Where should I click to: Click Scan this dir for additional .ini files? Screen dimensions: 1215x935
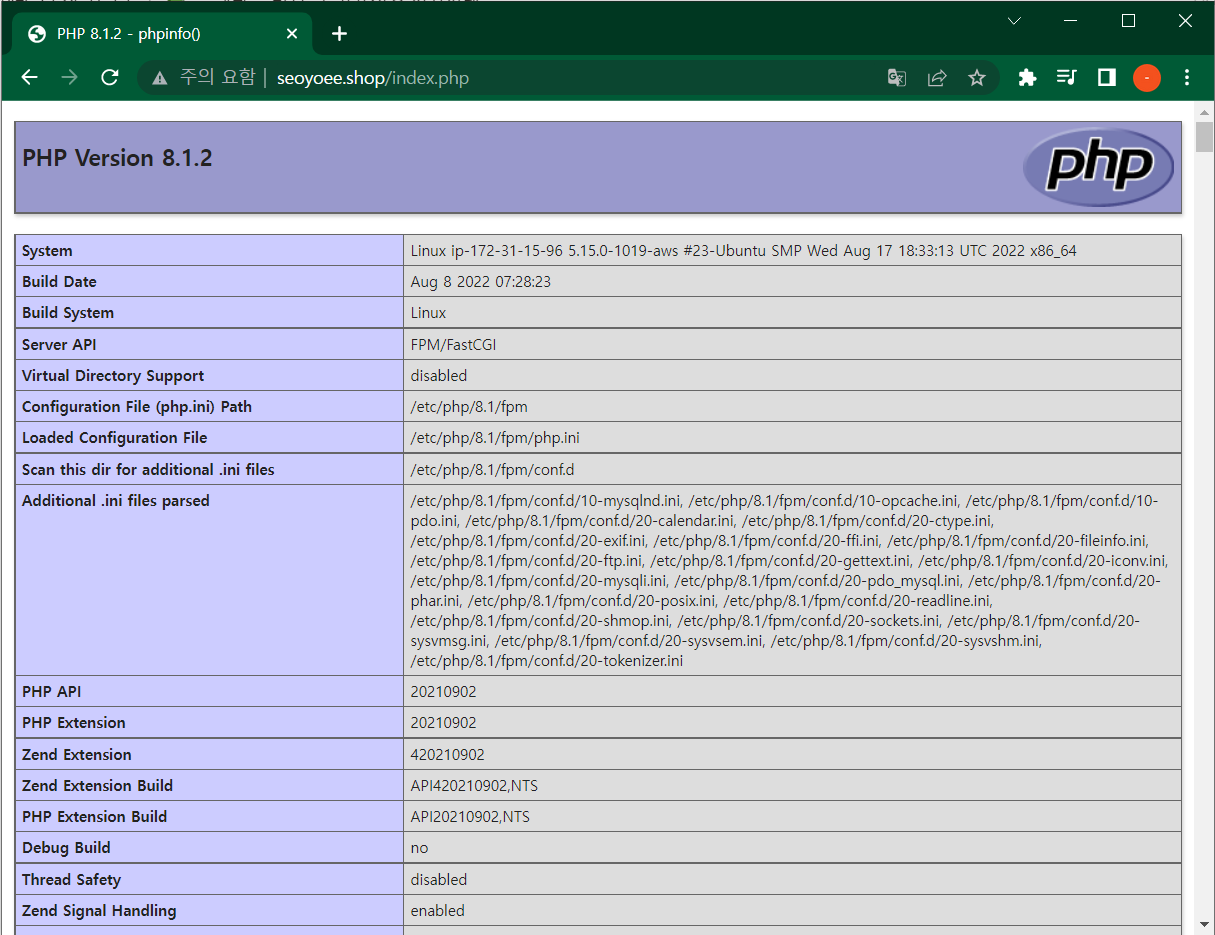pos(148,470)
